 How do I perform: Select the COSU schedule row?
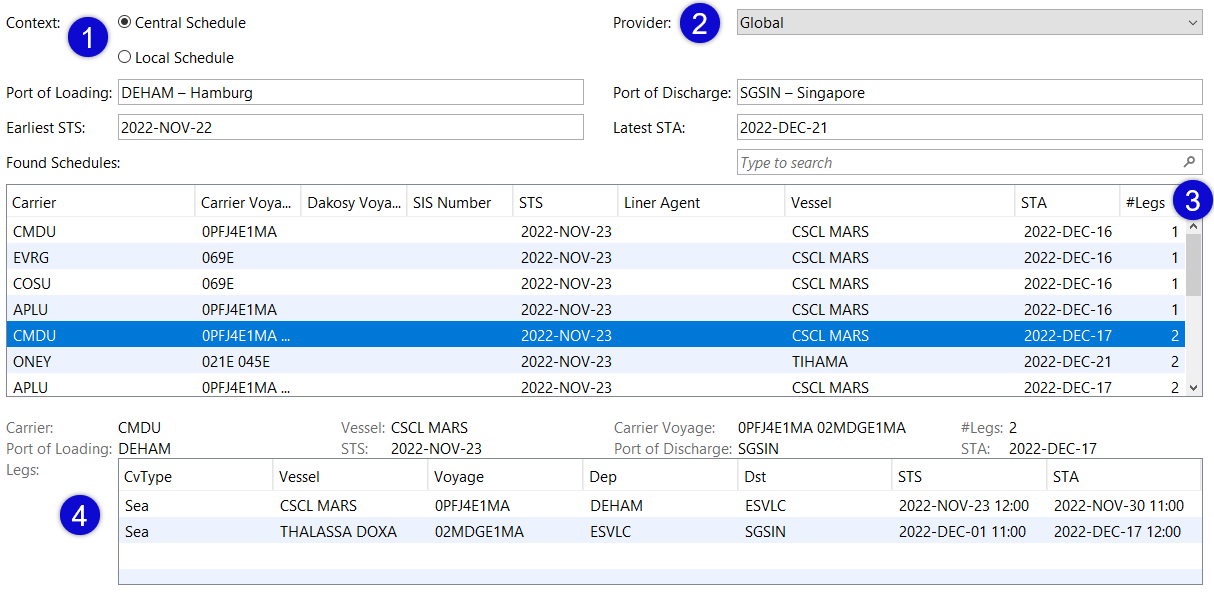pos(400,283)
